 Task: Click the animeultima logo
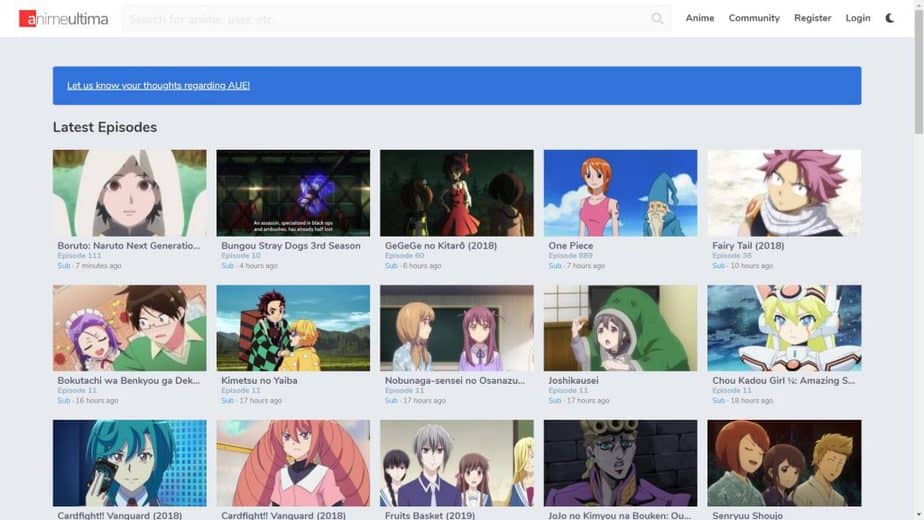63,18
